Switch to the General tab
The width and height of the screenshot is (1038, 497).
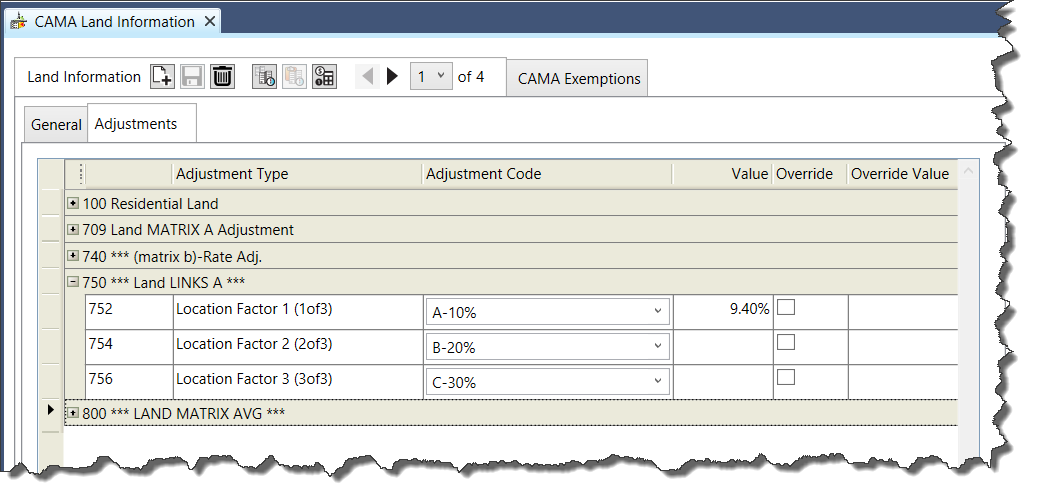point(56,125)
